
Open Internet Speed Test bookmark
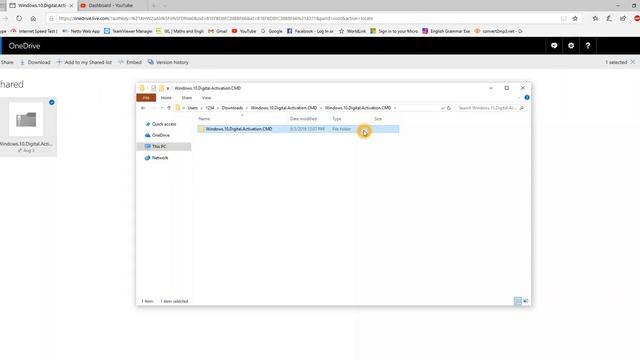tap(34, 31)
